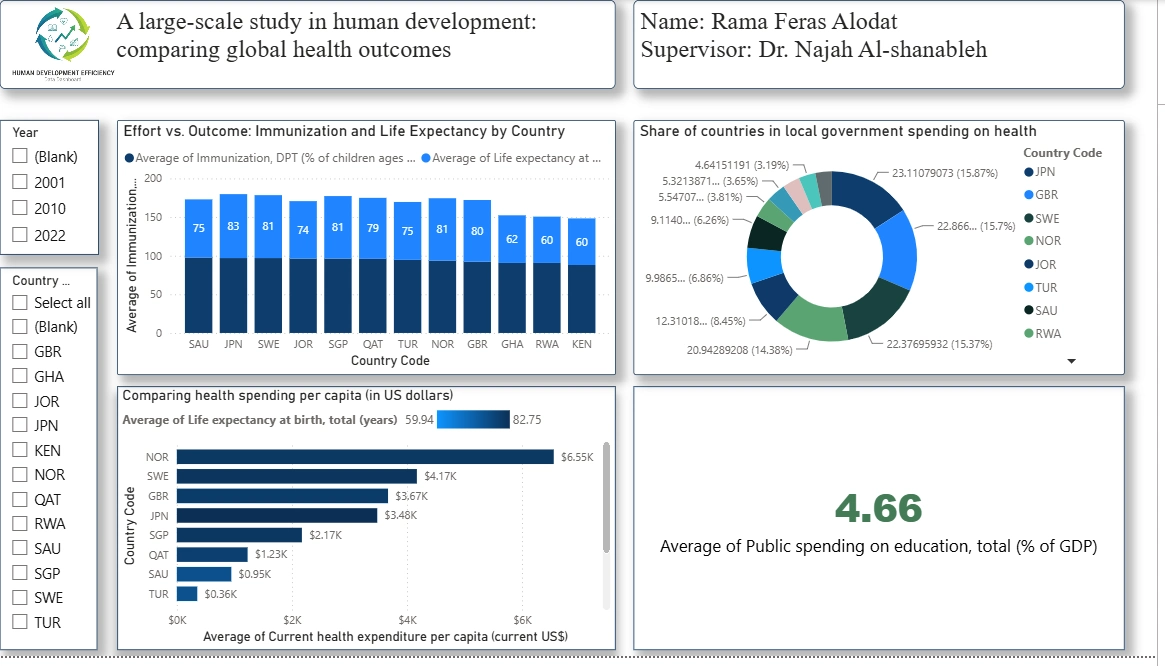
Task: Select the 15.7% donut slice
Action: click(x=898, y=250)
